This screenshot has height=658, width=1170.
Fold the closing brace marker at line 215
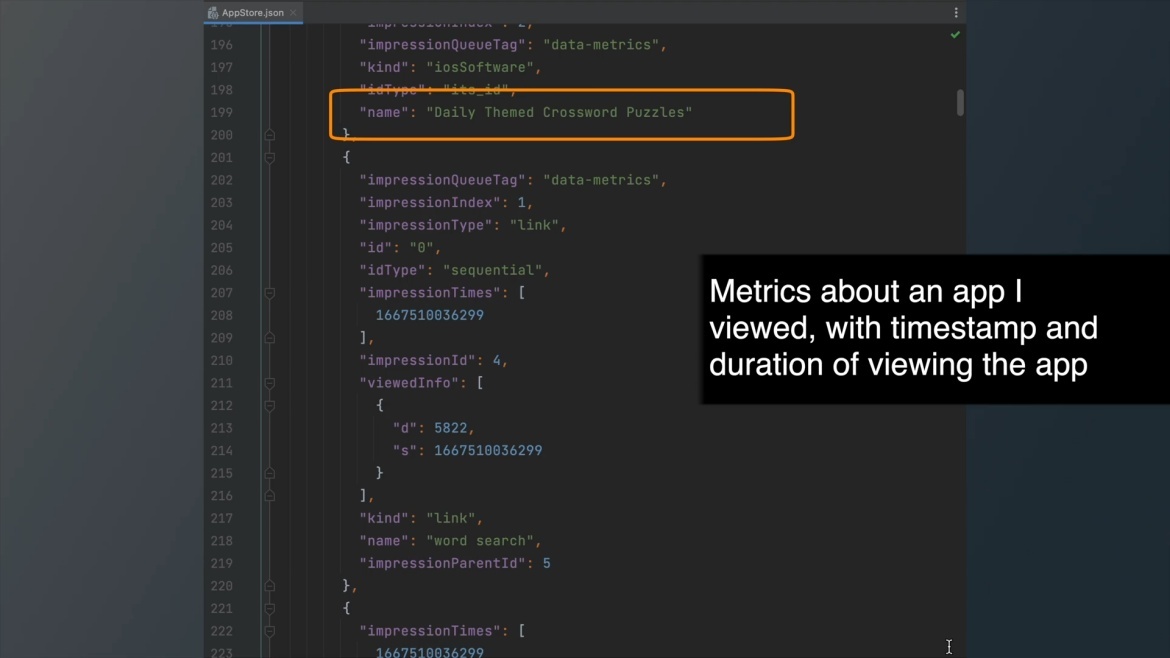pyautogui.click(x=269, y=473)
